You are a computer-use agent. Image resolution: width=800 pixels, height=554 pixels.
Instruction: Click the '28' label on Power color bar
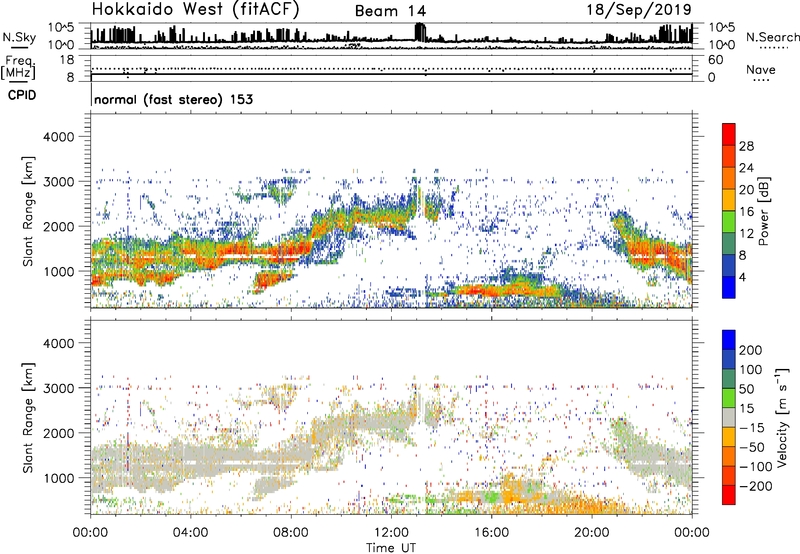coord(746,146)
